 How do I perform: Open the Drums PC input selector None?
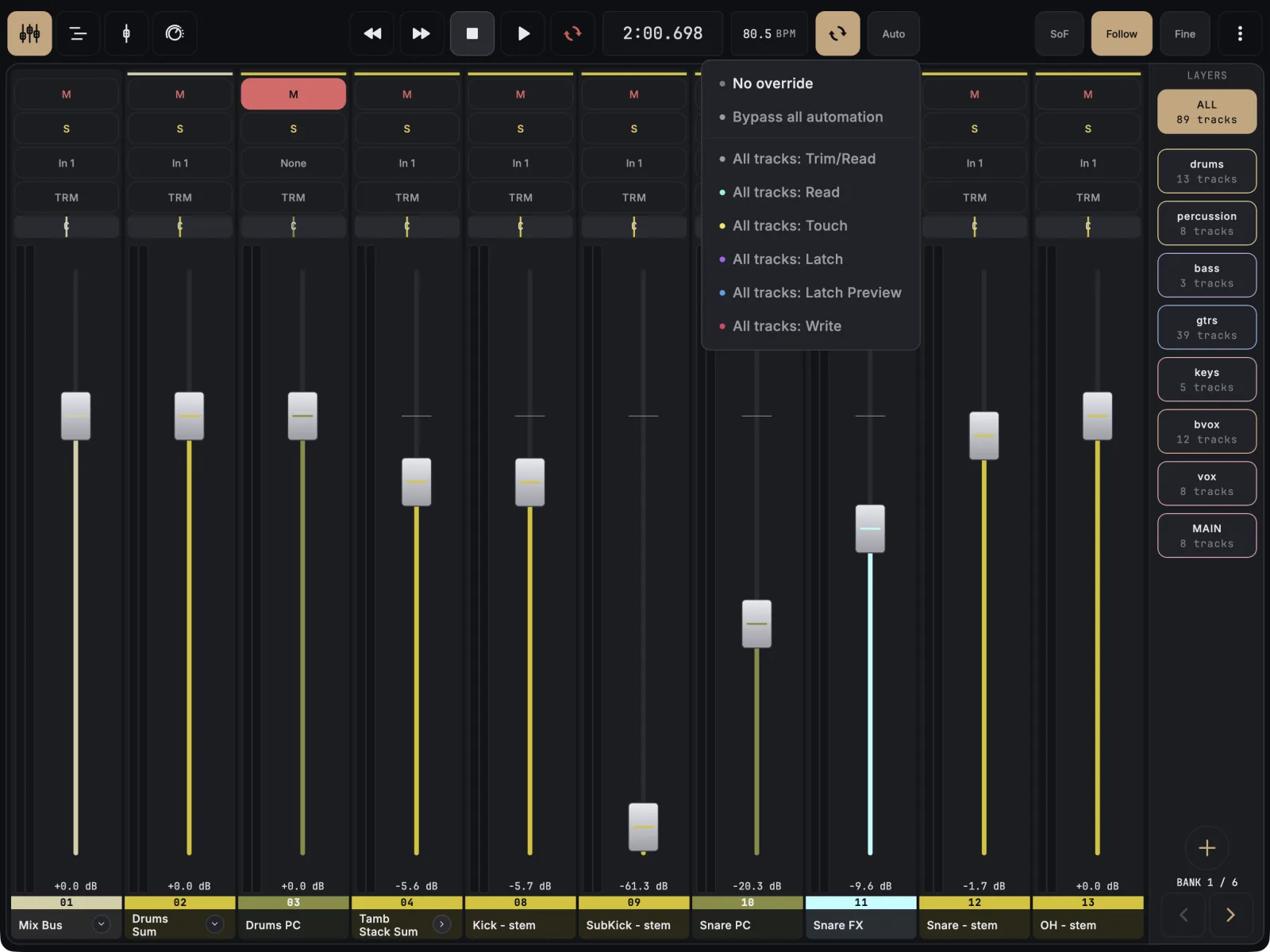[x=294, y=163]
